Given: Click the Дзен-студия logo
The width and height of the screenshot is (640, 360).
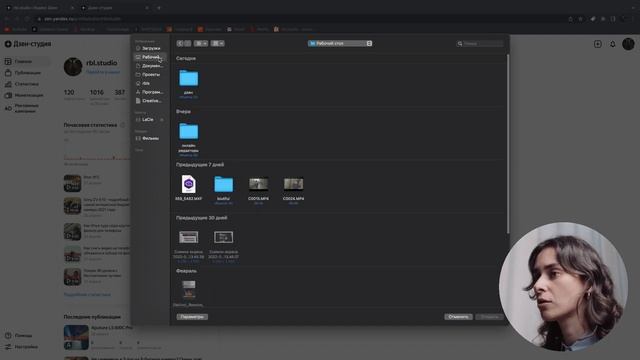Looking at the screenshot, I should tap(28, 44).
